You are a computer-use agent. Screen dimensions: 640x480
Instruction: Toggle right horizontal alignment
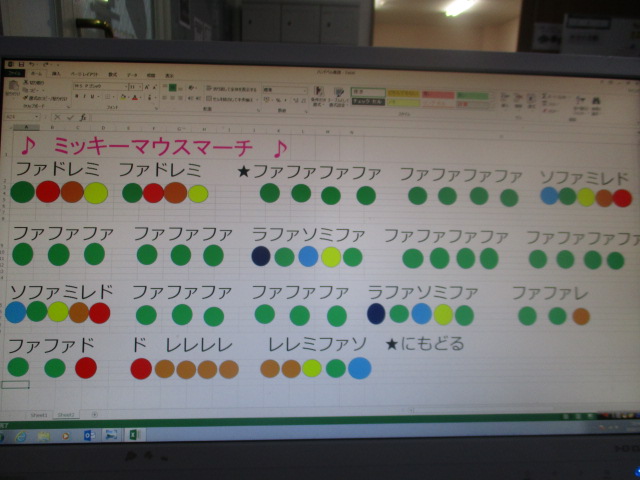[x=180, y=98]
